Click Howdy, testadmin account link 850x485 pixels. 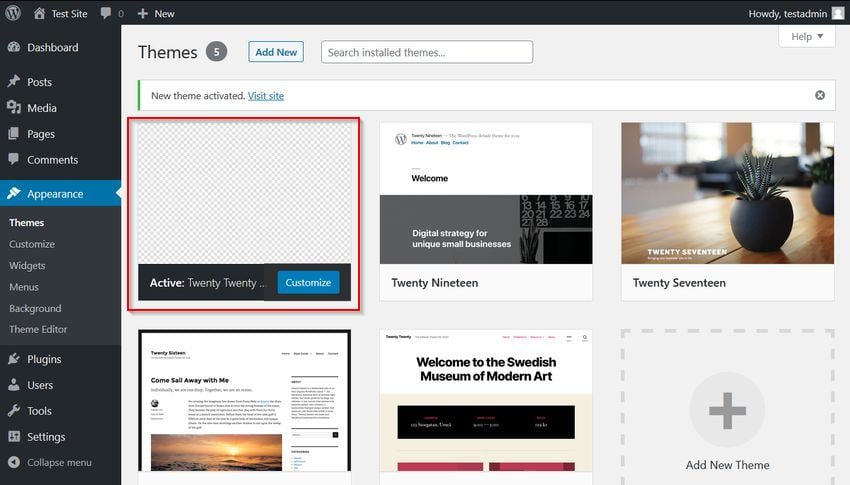point(788,14)
